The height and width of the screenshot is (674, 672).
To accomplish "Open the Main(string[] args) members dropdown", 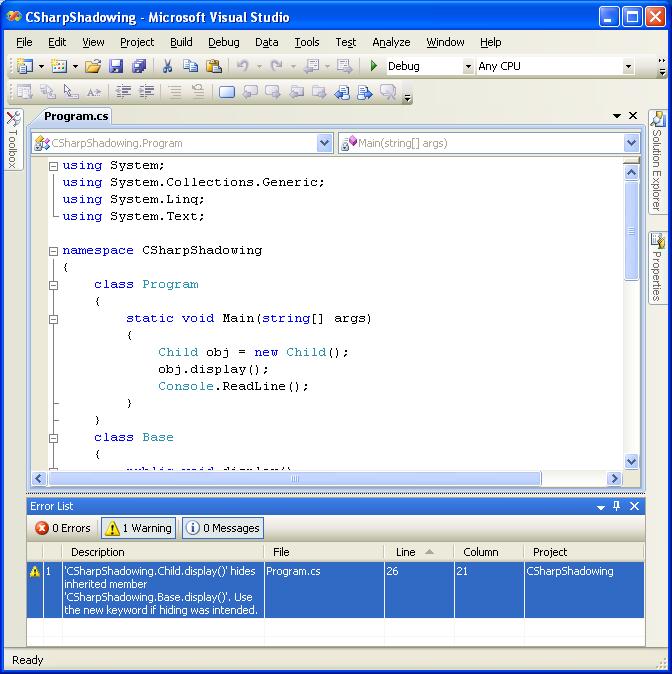I will coord(631,143).
